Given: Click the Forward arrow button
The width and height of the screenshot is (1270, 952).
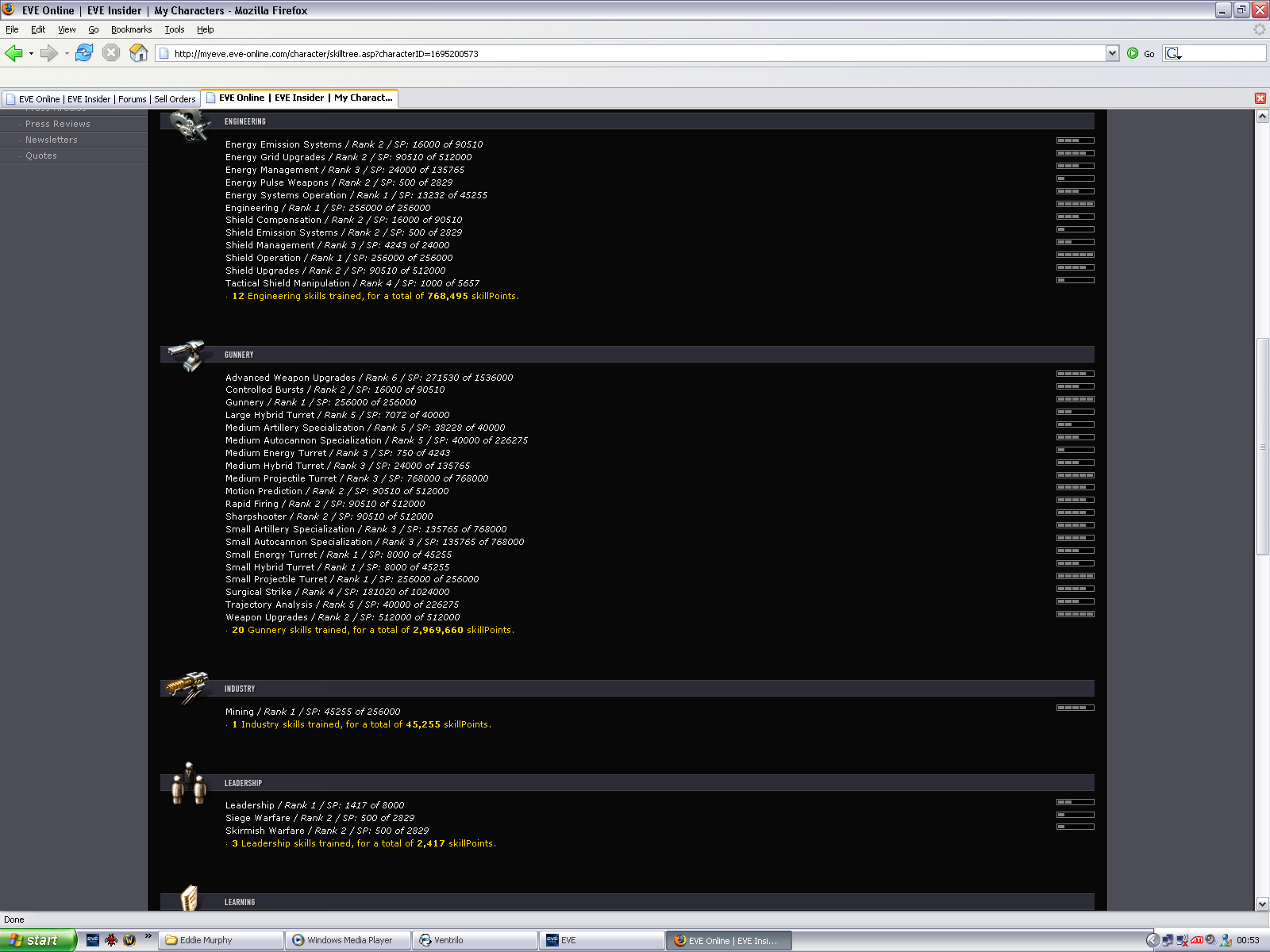Looking at the screenshot, I should (49, 53).
